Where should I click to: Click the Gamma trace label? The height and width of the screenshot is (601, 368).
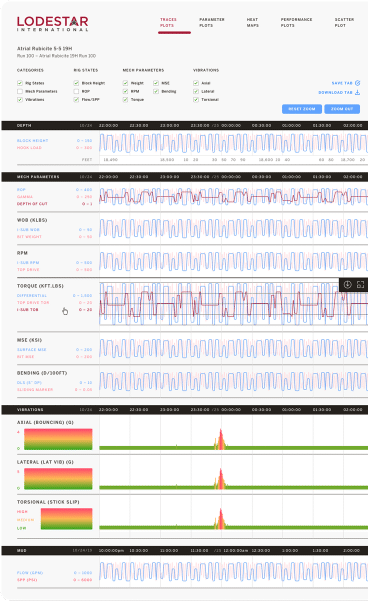[x=25, y=197]
